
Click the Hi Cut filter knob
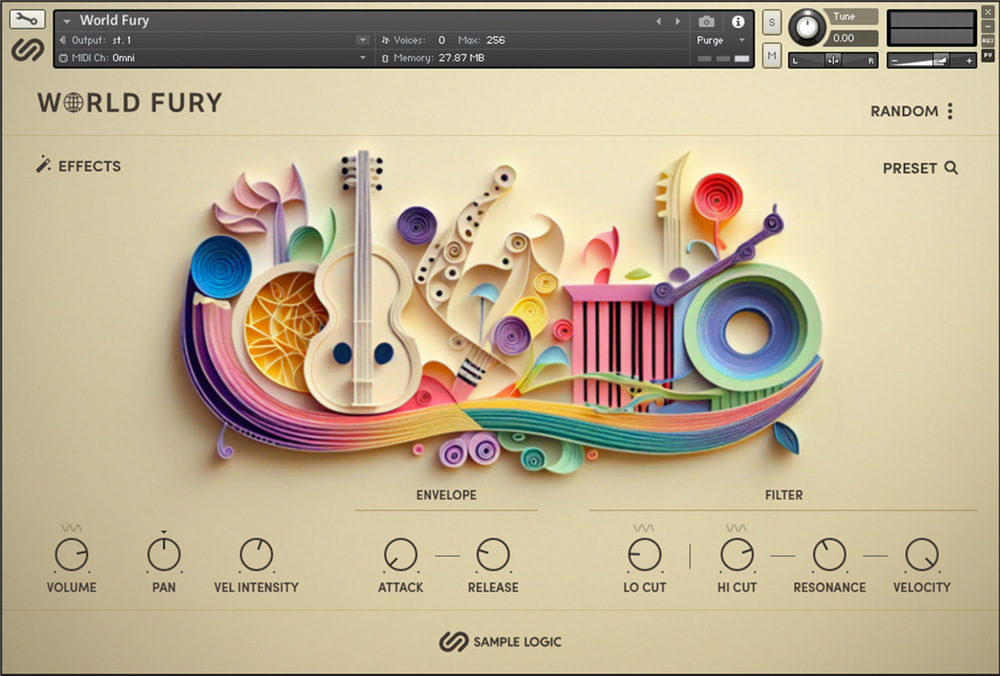click(x=737, y=554)
